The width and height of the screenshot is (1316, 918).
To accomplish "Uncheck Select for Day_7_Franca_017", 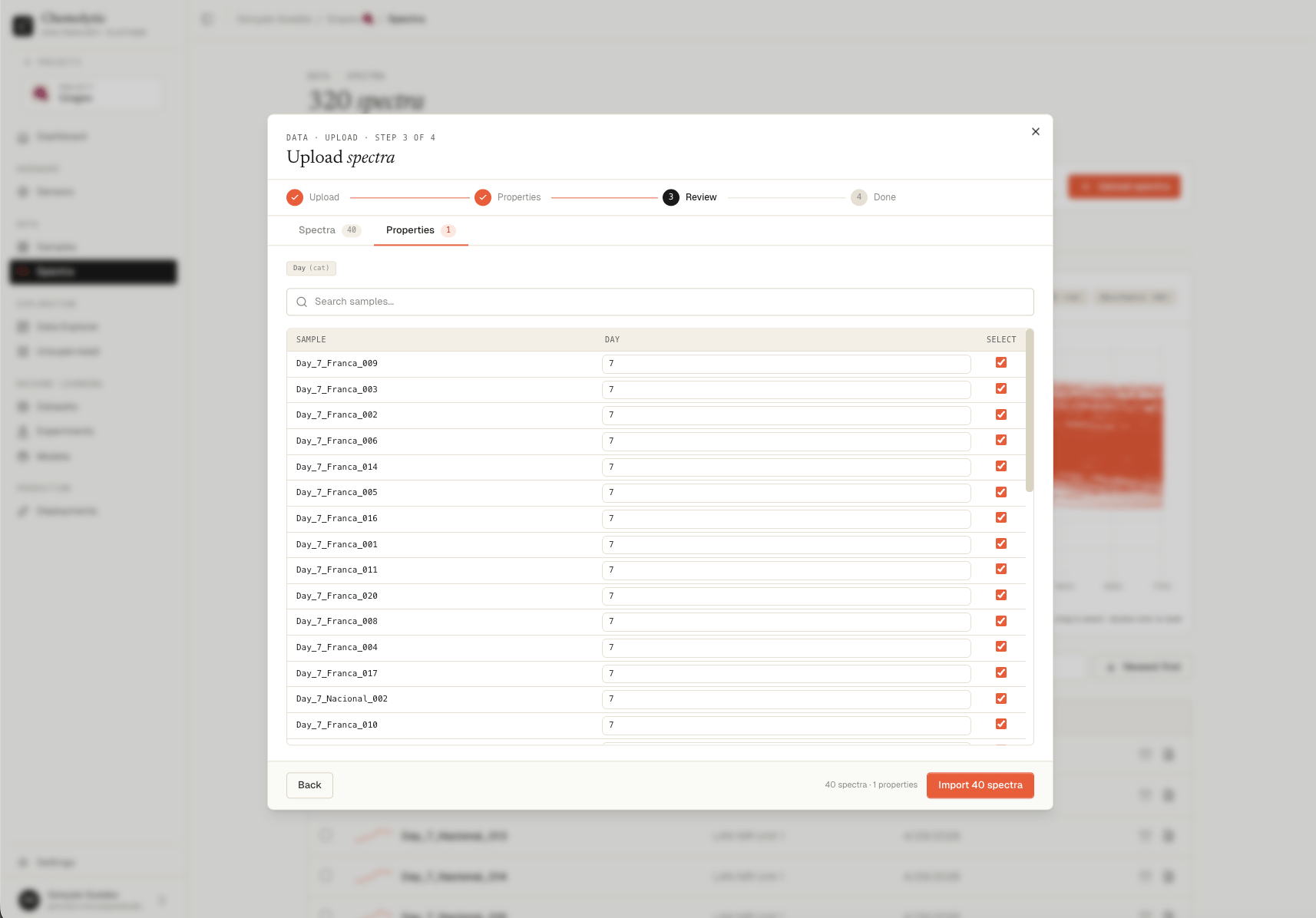I will 1001,672.
